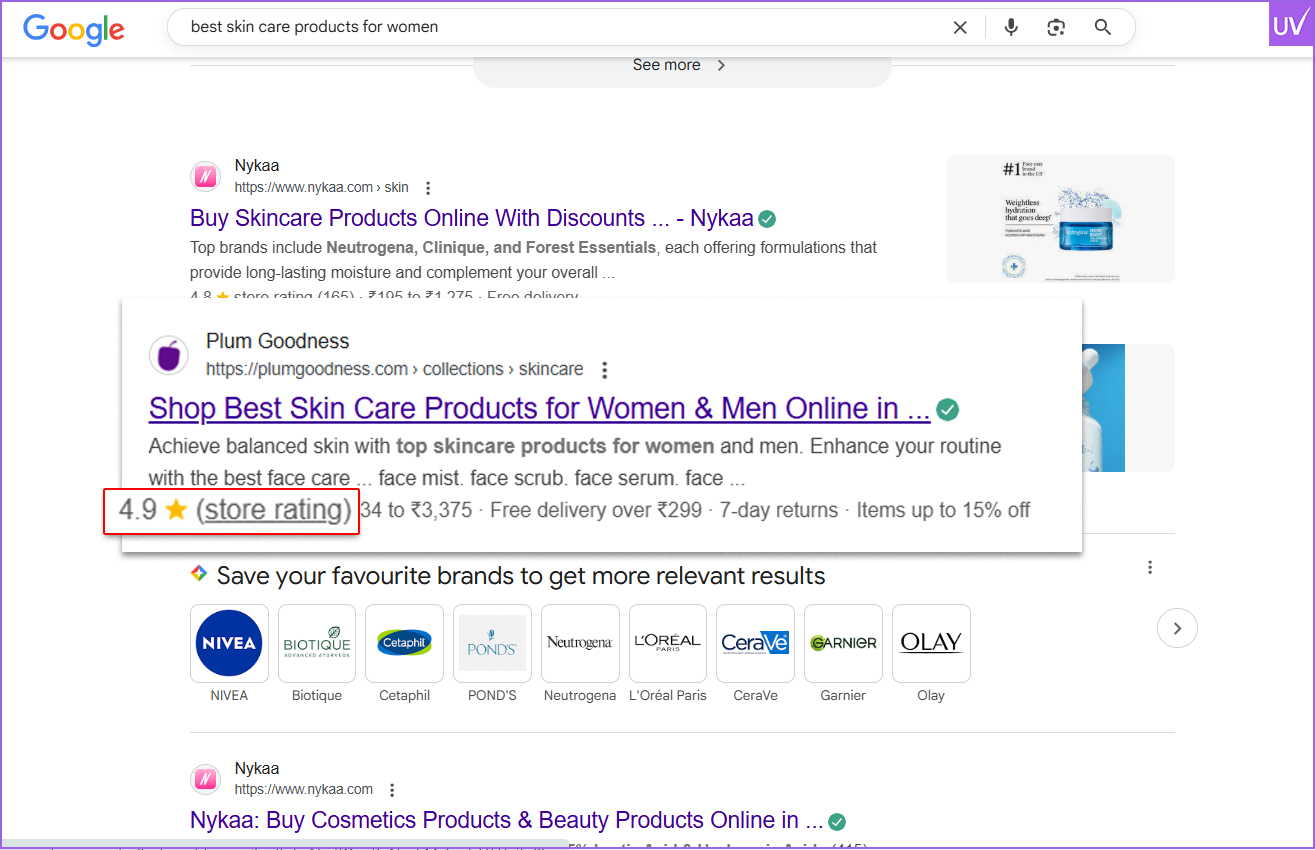Click the Biotique label text
The height and width of the screenshot is (850, 1315).
coord(317,695)
